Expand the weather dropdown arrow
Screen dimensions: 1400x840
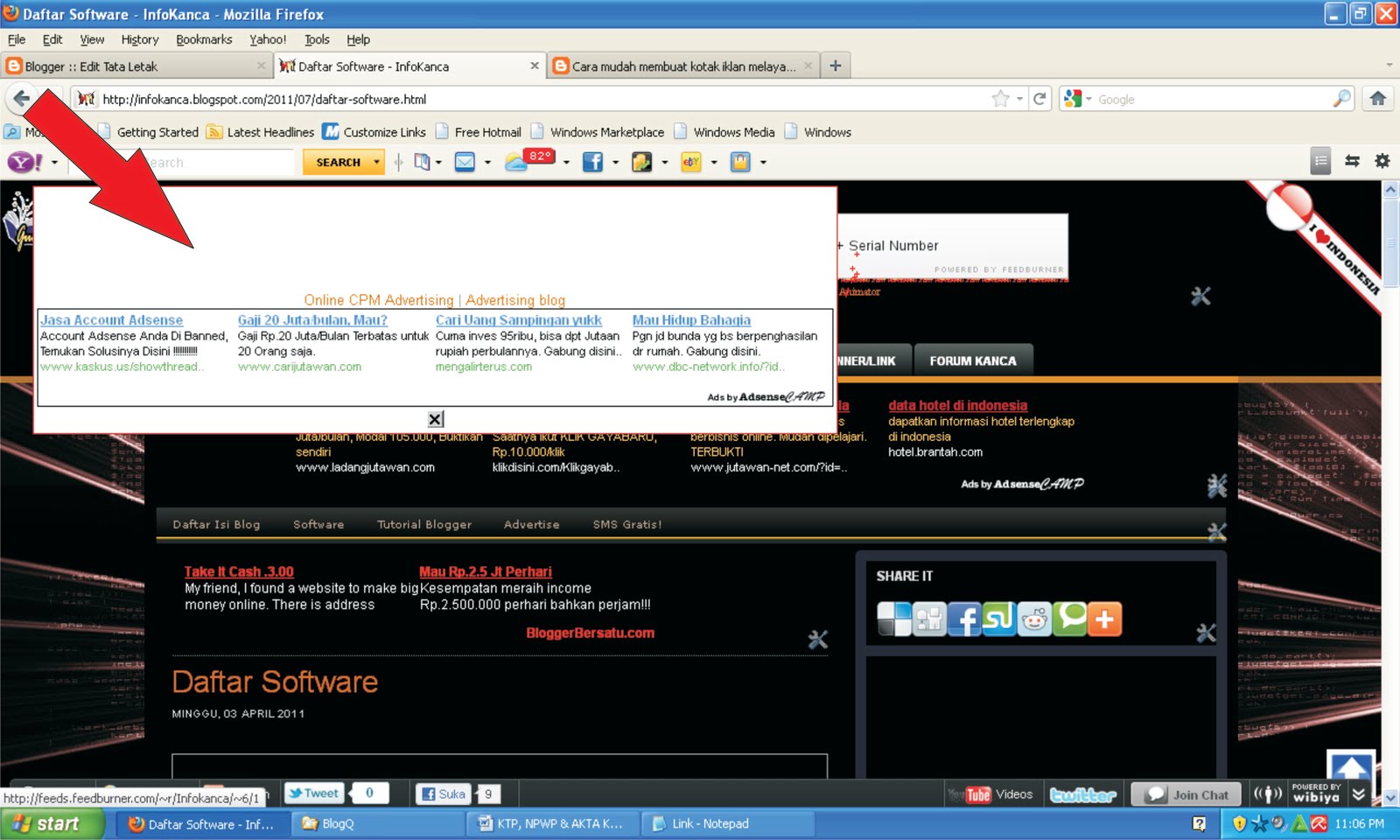566,163
